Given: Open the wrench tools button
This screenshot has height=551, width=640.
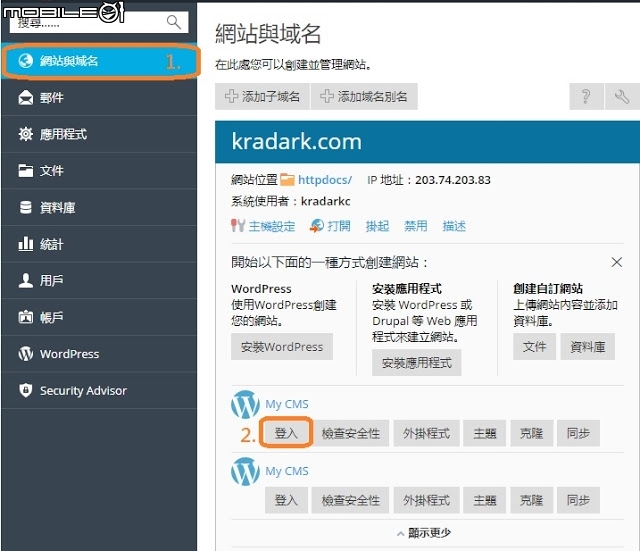Looking at the screenshot, I should tap(622, 97).
